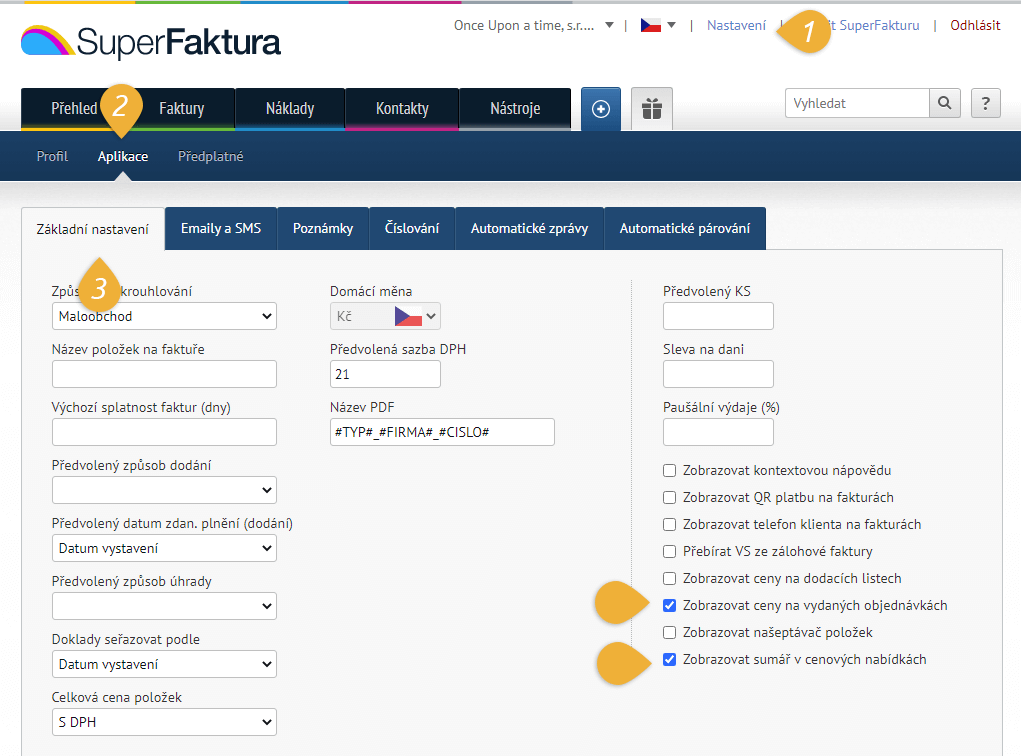Click the Předvolený KS field
Screen dimensions: 1021x756
(x=718, y=316)
